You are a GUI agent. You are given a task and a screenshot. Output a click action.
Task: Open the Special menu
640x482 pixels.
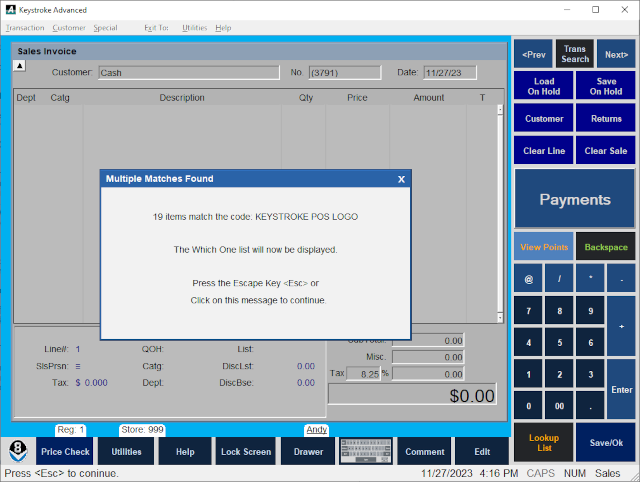[105, 28]
